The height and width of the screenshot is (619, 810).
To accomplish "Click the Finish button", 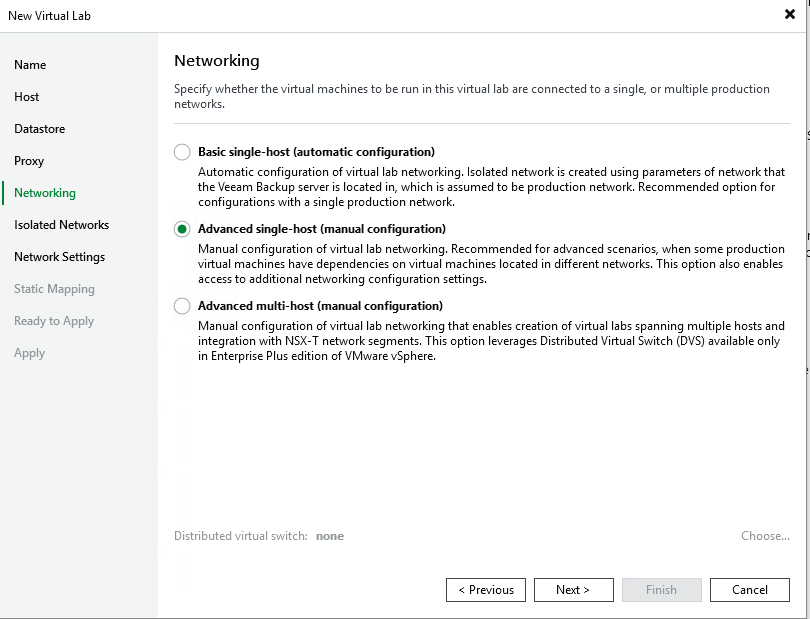I will click(x=661, y=590).
